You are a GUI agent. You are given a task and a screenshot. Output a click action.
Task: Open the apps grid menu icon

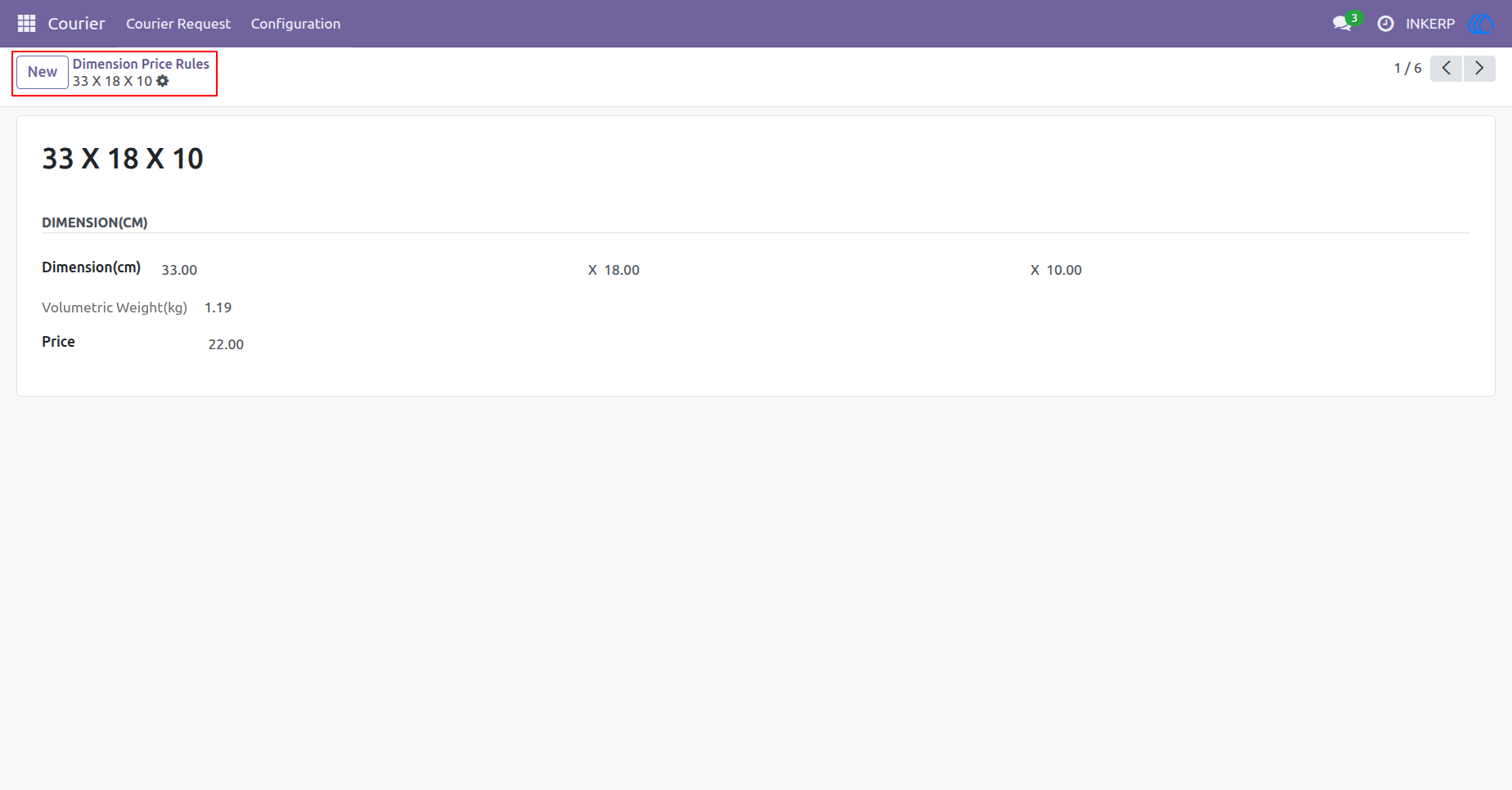[x=26, y=24]
